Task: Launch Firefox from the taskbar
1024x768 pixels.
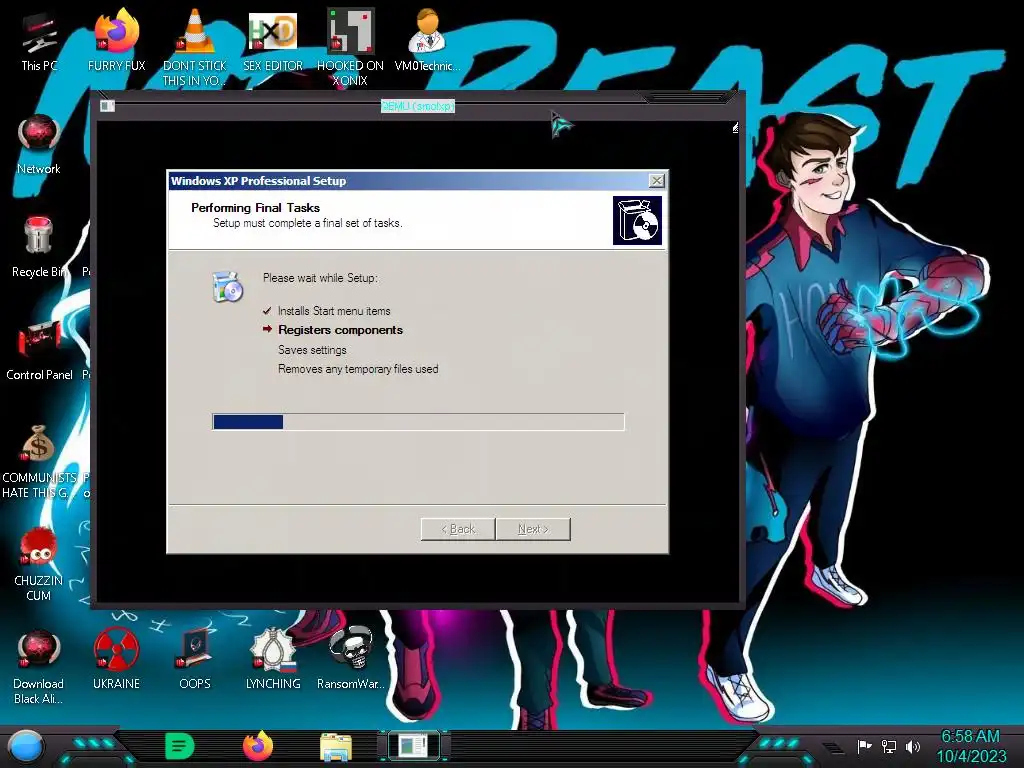Action: pyautogui.click(x=258, y=746)
